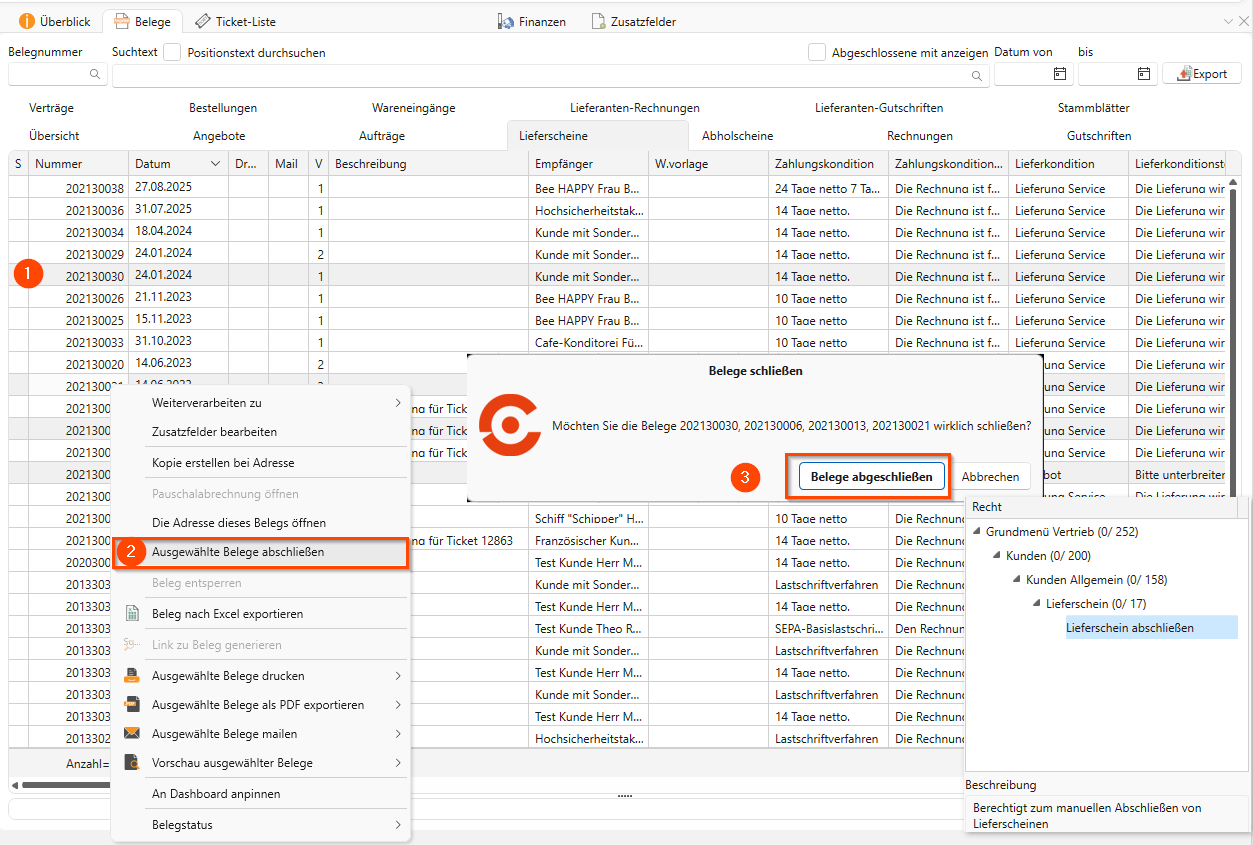This screenshot has width=1253, height=845.
Task: Click the Abbrechen button
Action: [x=990, y=477]
